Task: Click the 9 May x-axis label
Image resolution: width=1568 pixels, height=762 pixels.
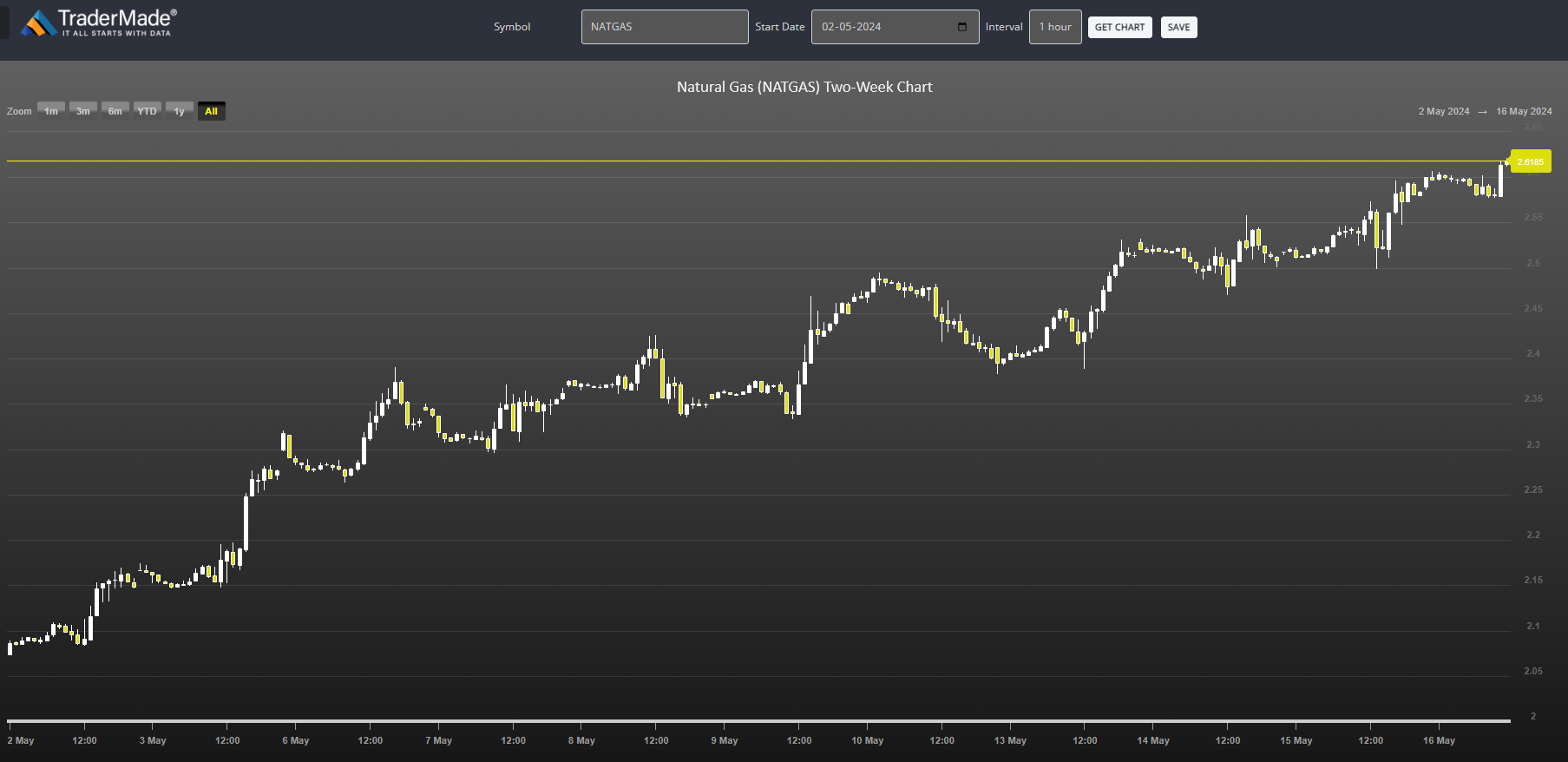Action: point(725,740)
